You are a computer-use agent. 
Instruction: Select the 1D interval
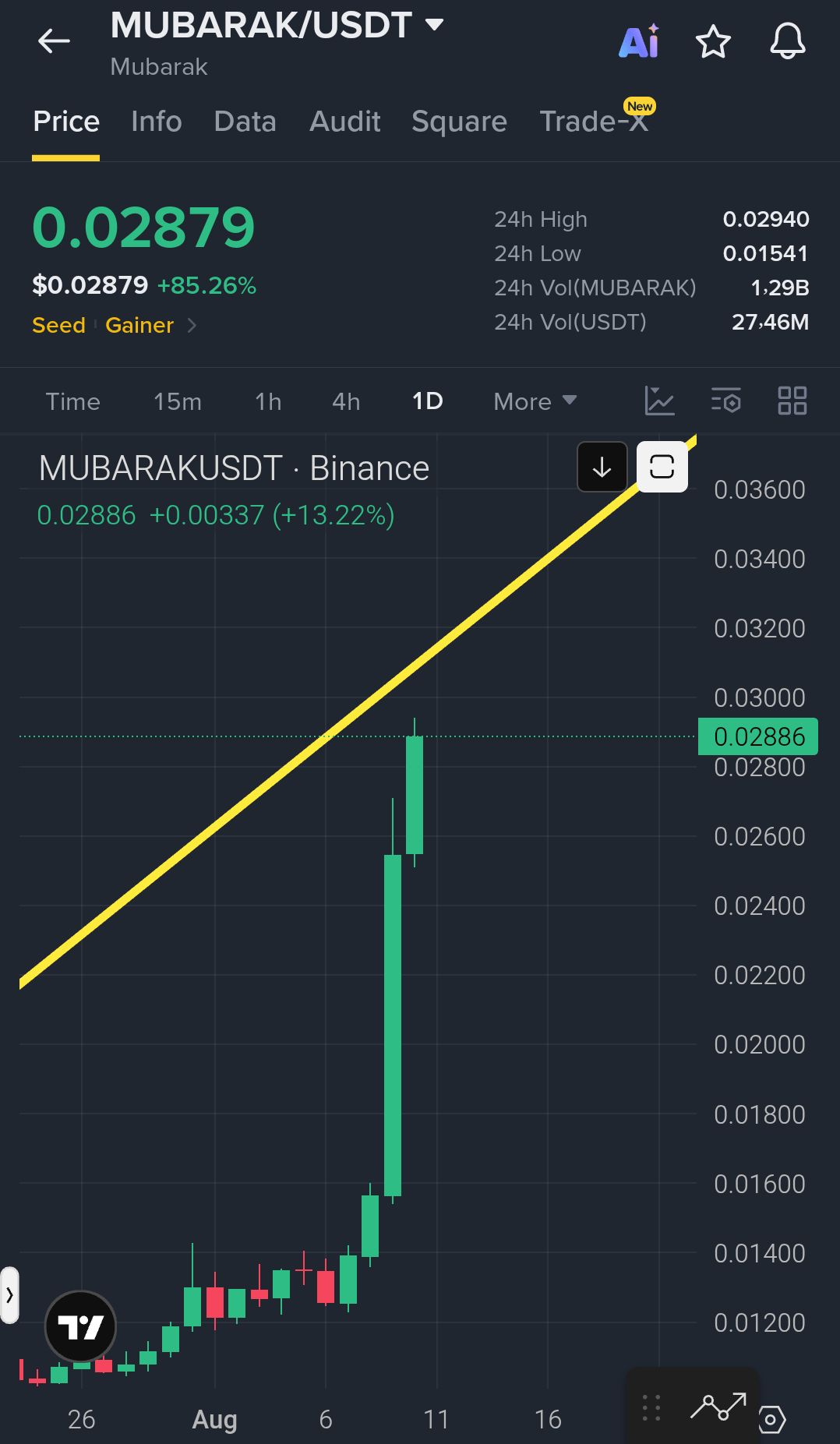427,401
